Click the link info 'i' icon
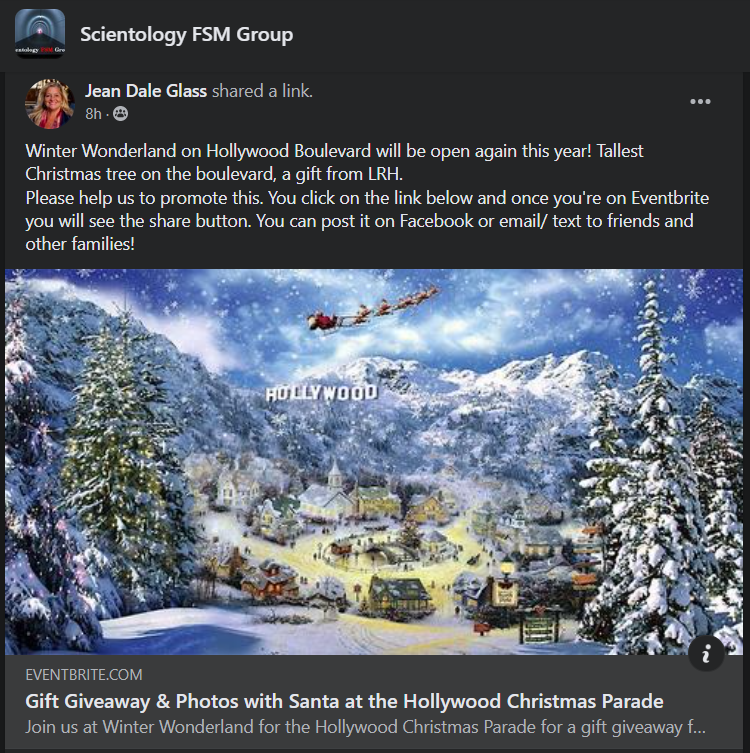This screenshot has height=753, width=750. pos(706,654)
